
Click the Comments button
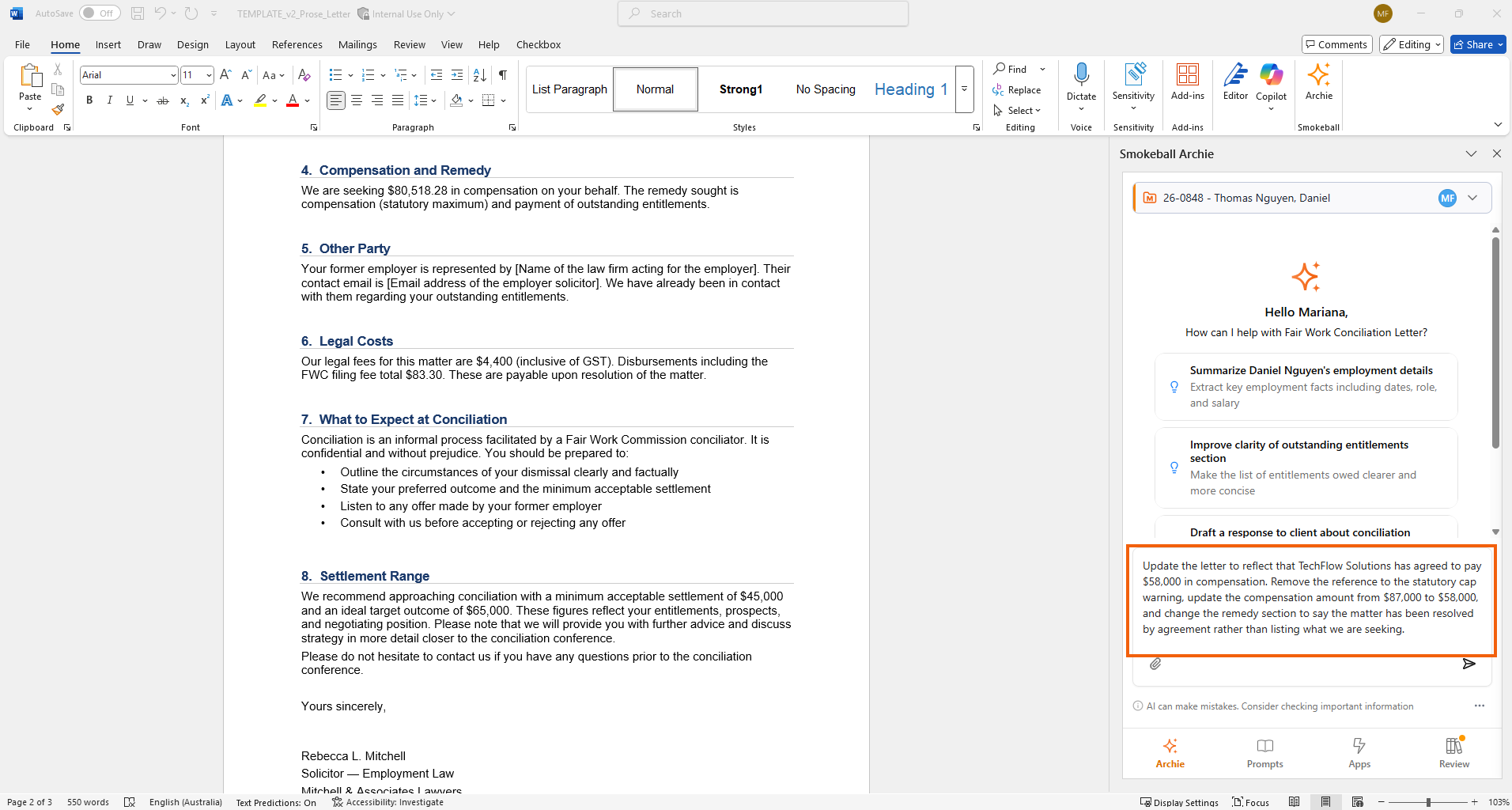[1336, 44]
